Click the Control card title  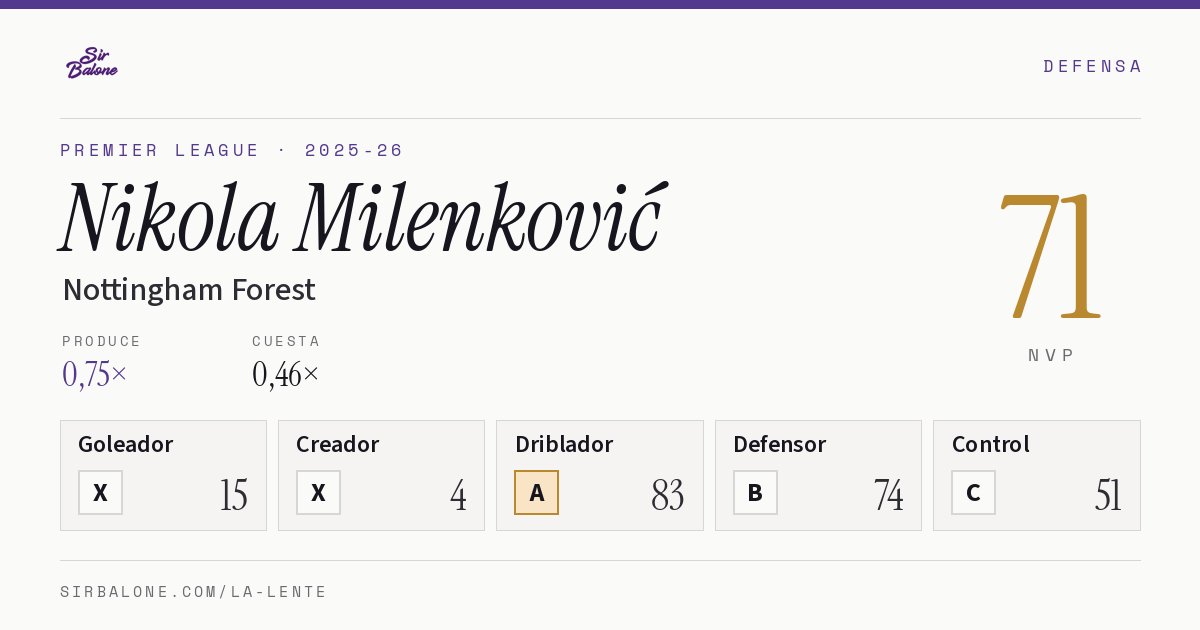[x=990, y=444]
